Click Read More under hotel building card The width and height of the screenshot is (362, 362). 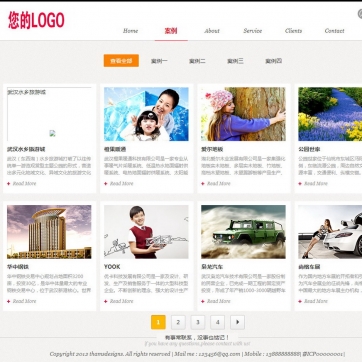[x=24, y=301]
